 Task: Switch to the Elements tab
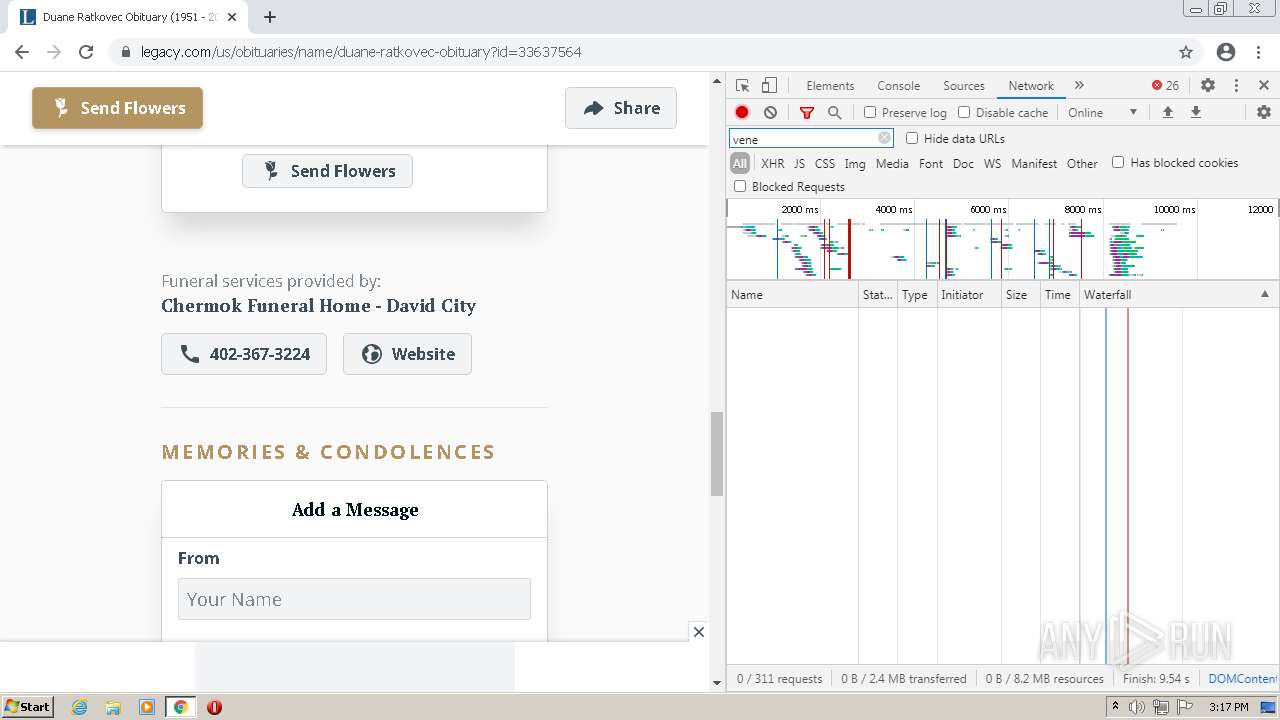click(830, 86)
